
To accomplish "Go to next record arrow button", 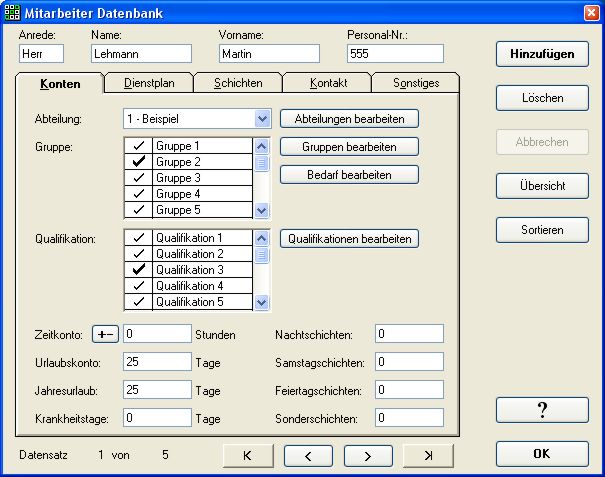I will pyautogui.click(x=369, y=455).
